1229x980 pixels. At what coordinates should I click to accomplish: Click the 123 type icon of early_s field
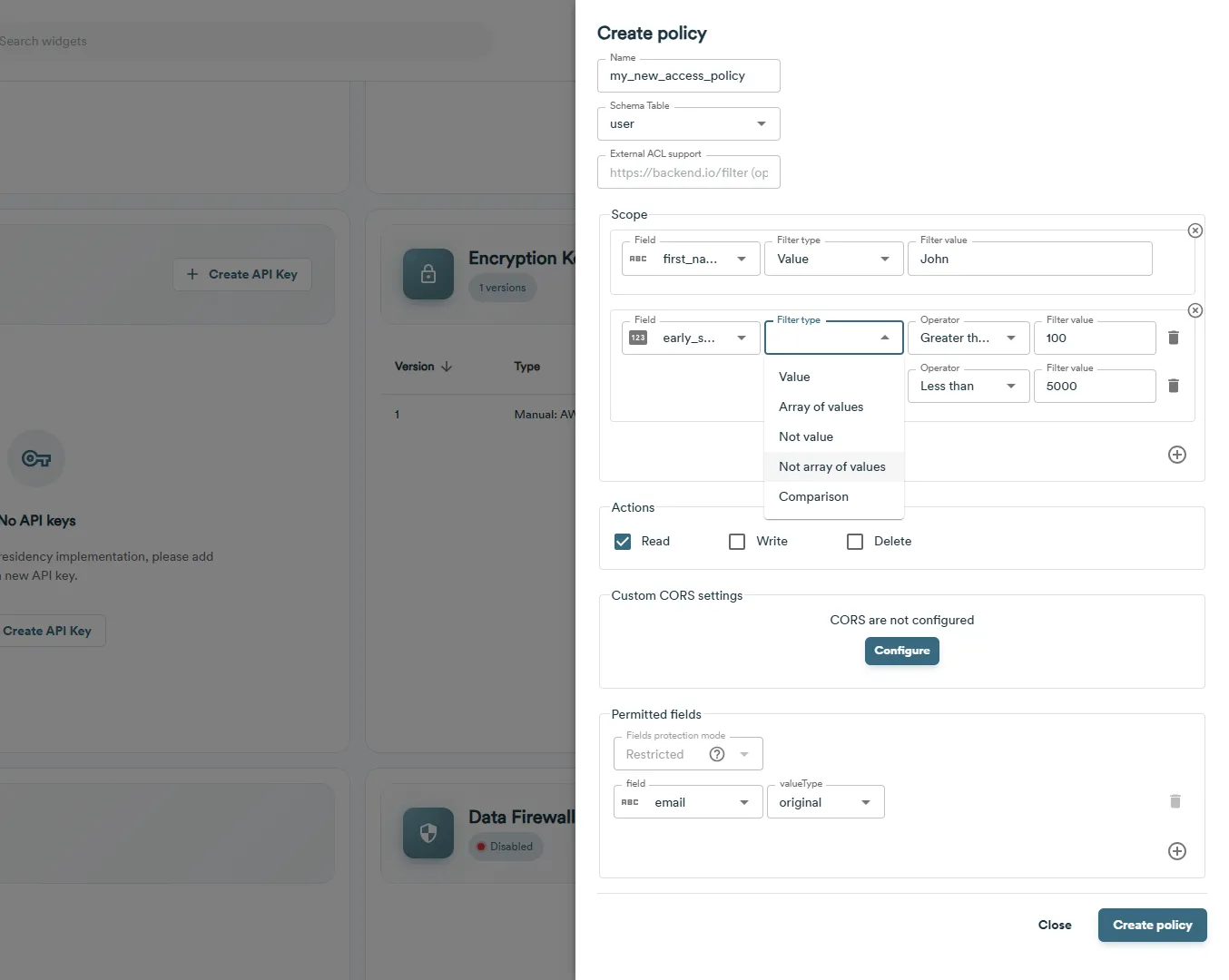click(x=638, y=338)
